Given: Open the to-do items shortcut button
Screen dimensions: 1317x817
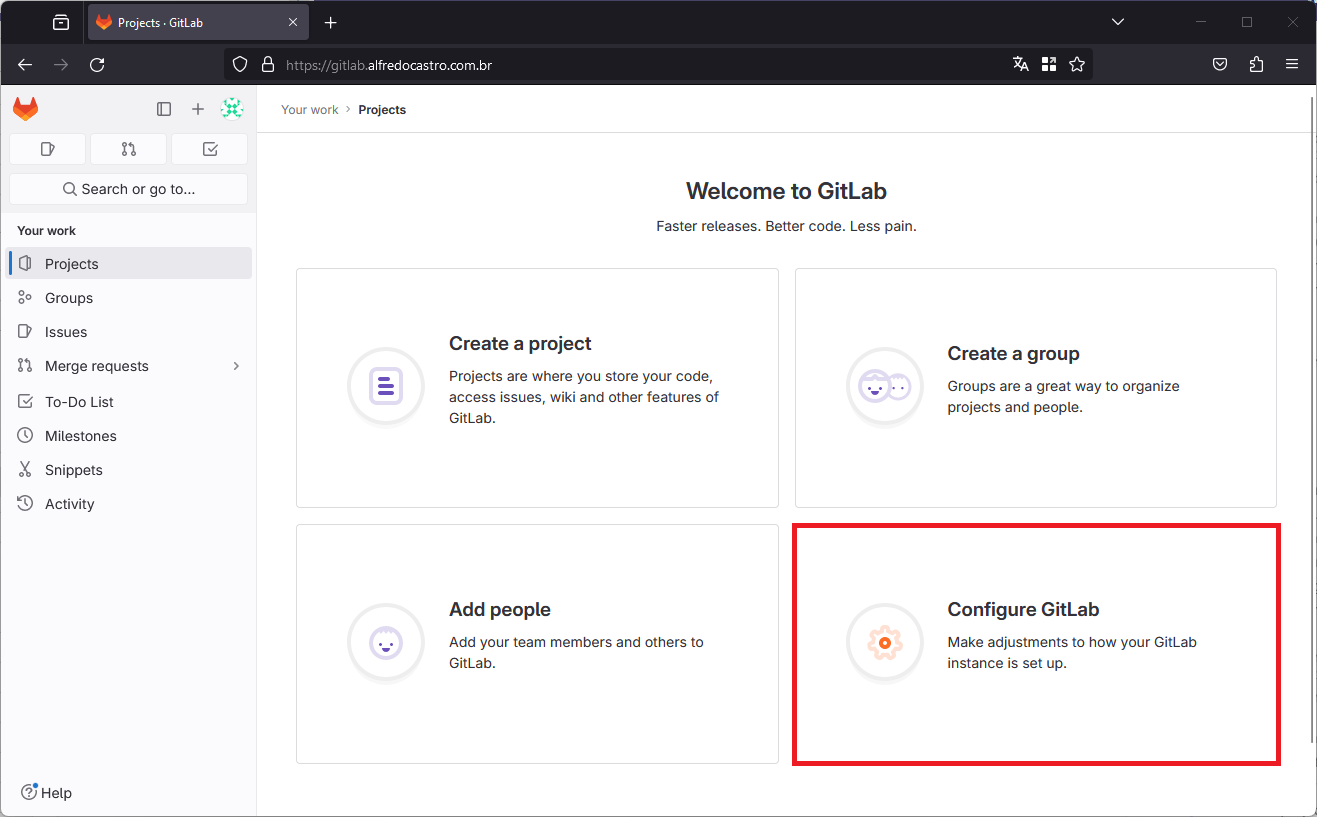Looking at the screenshot, I should pyautogui.click(x=210, y=149).
